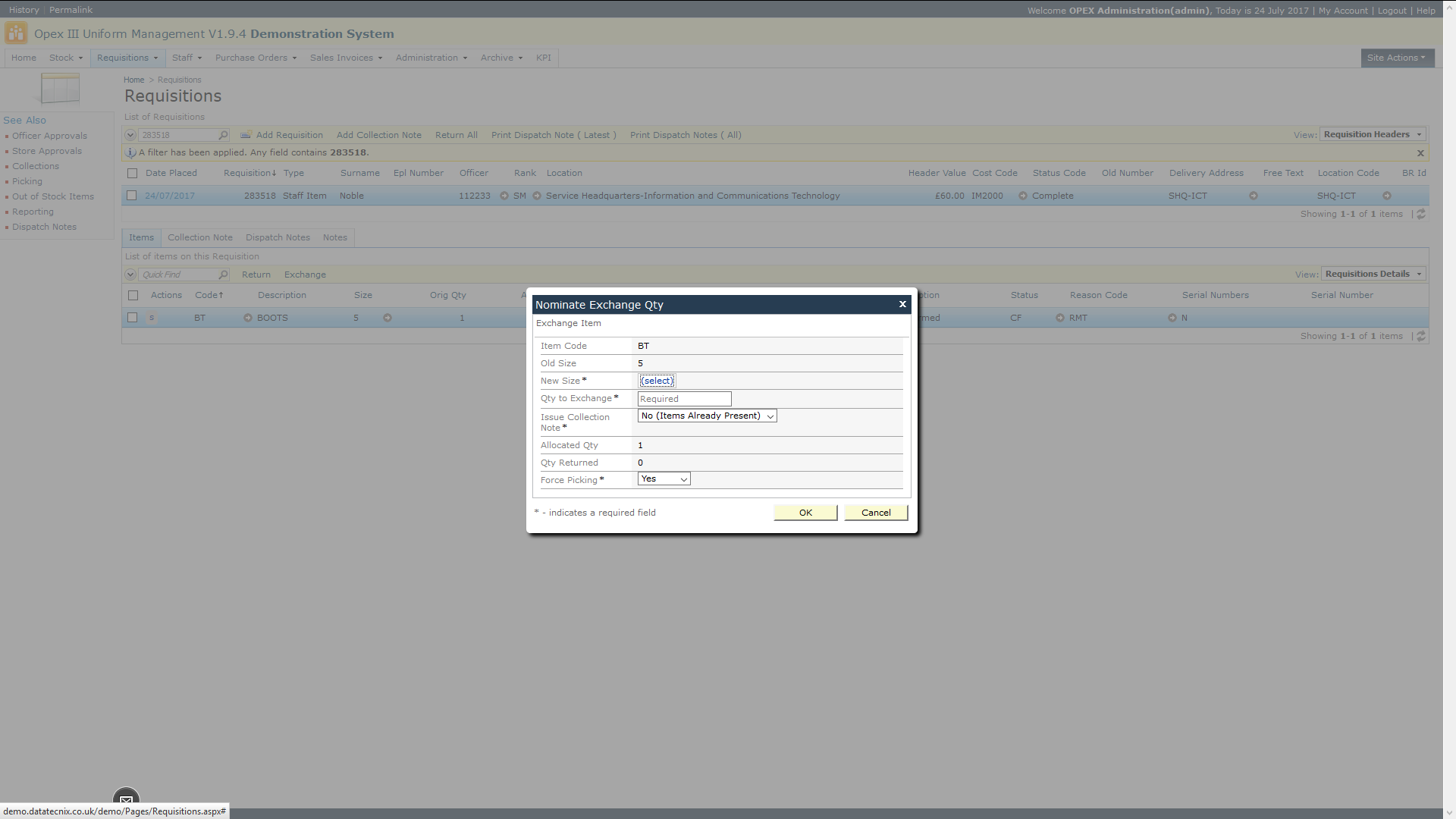The image size is (1456, 819).
Task: Expand the requisitions filter options chevron
Action: 130,135
